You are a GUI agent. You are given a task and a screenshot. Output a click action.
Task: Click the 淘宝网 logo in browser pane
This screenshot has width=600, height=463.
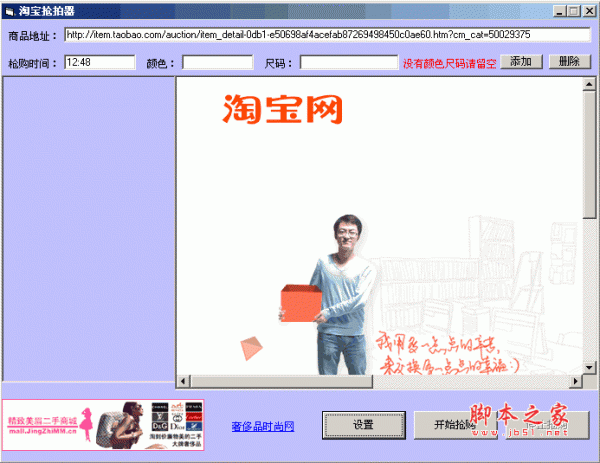(282, 109)
